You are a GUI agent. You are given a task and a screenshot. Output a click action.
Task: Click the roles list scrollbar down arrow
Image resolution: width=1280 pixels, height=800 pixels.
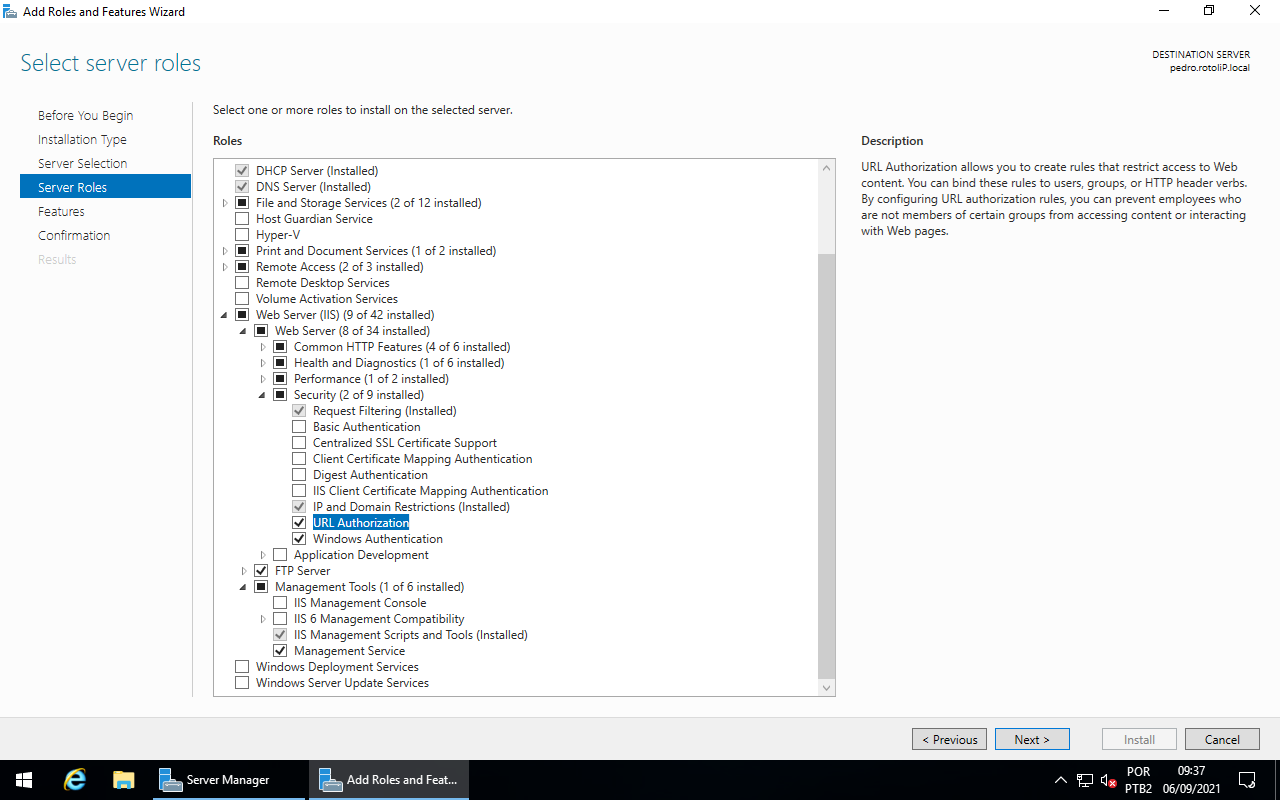tap(826, 687)
